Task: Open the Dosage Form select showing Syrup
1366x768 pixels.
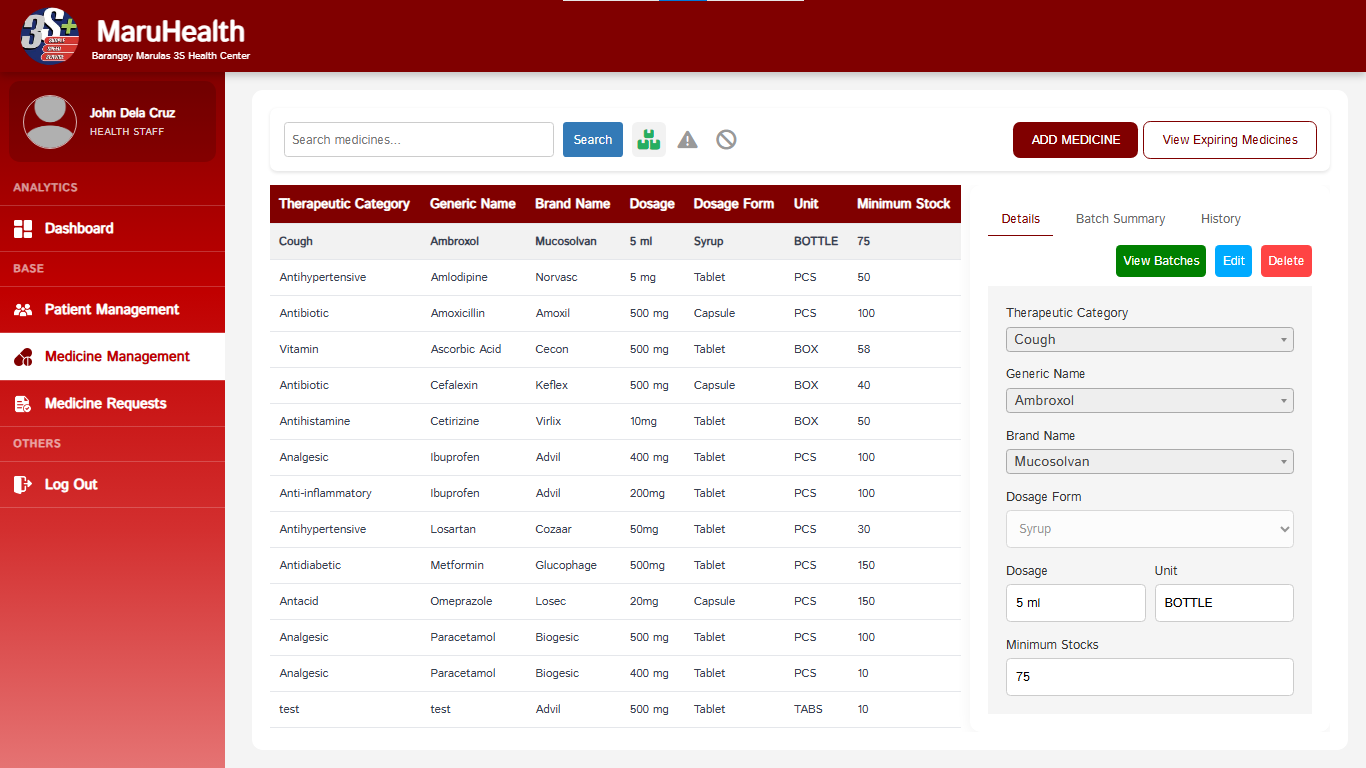Action: coord(1149,529)
